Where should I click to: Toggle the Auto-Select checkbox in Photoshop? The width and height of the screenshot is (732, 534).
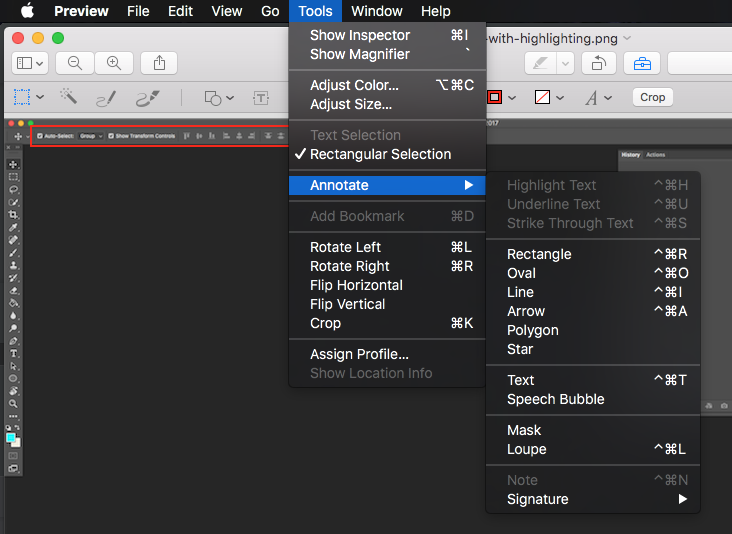pyautogui.click(x=40, y=136)
